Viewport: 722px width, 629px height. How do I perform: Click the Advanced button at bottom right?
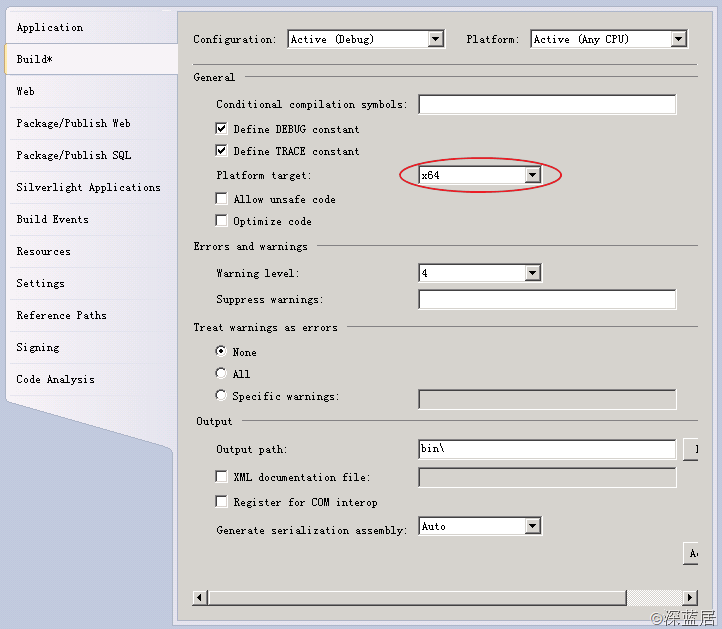click(691, 553)
